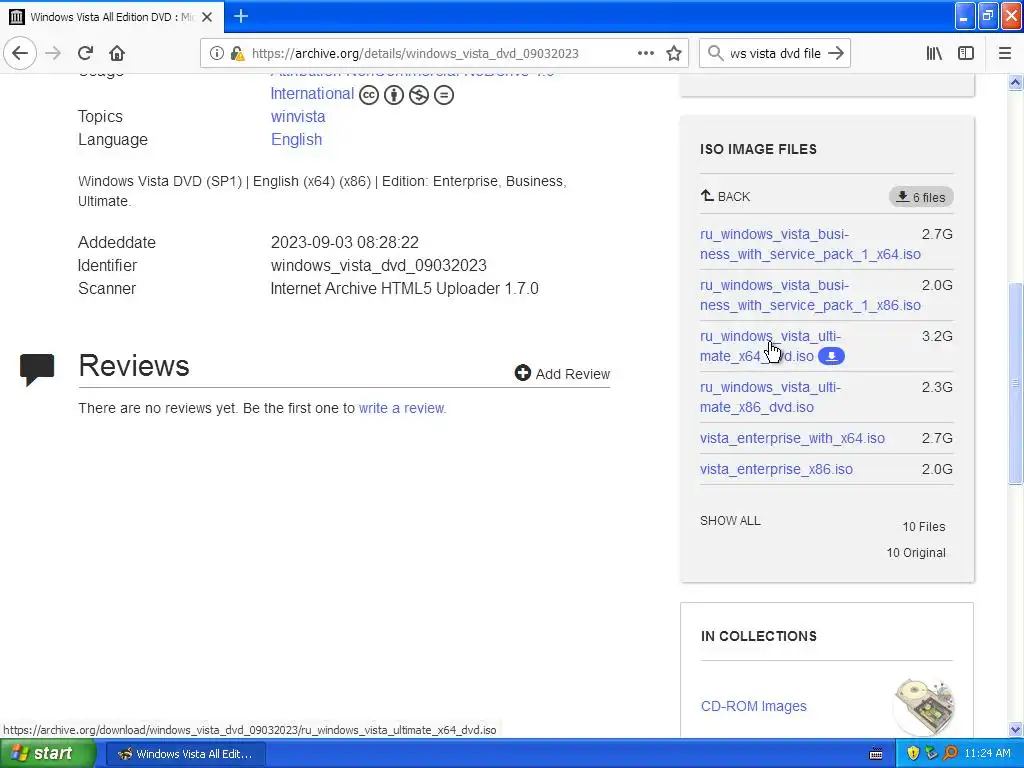Image resolution: width=1024 pixels, height=768 pixels.
Task: Click the '10 Original' count text
Action: 916,552
